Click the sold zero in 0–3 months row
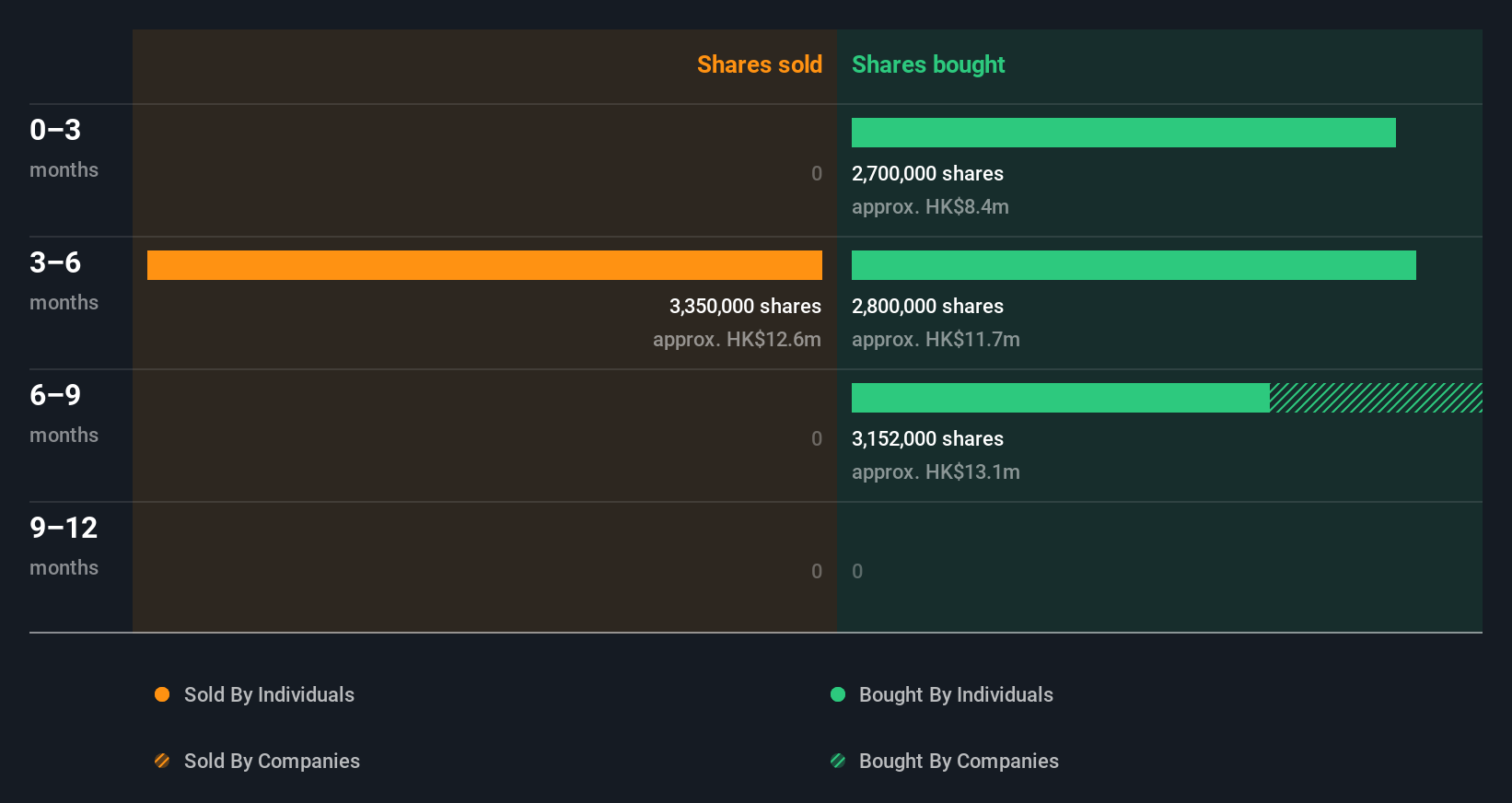The height and width of the screenshot is (803, 1512). [816, 173]
